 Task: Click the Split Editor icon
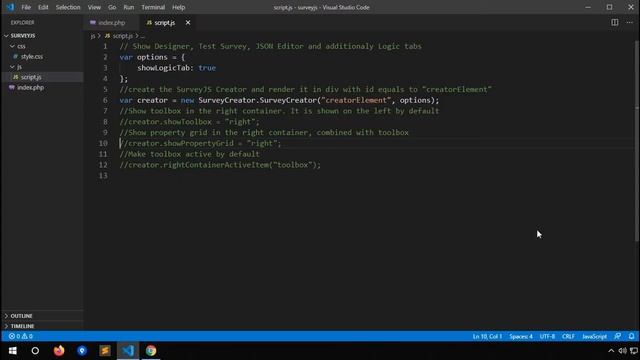click(614, 22)
